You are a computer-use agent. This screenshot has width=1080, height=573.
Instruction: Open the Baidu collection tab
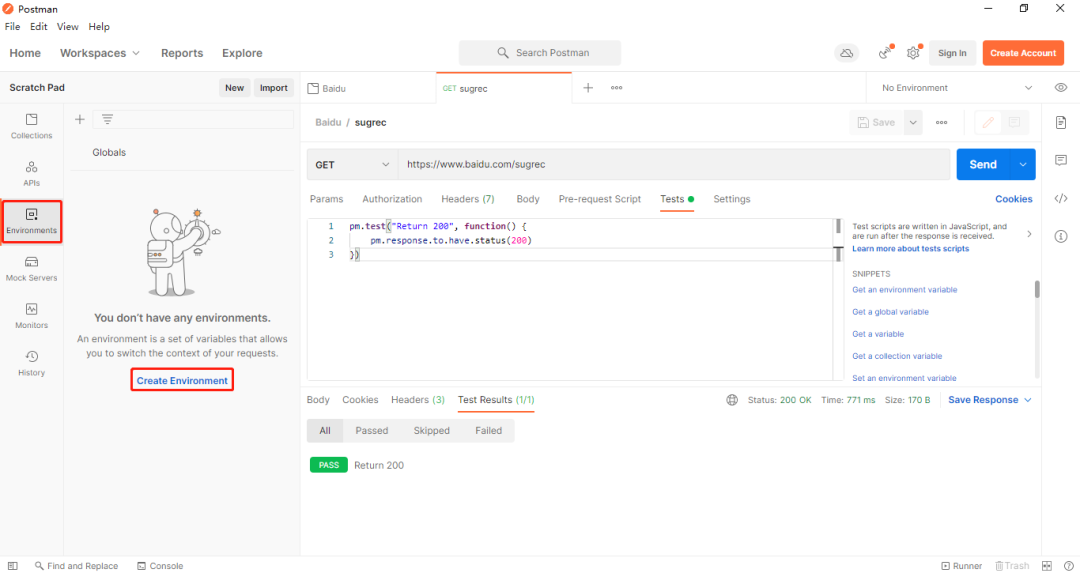pos(368,88)
